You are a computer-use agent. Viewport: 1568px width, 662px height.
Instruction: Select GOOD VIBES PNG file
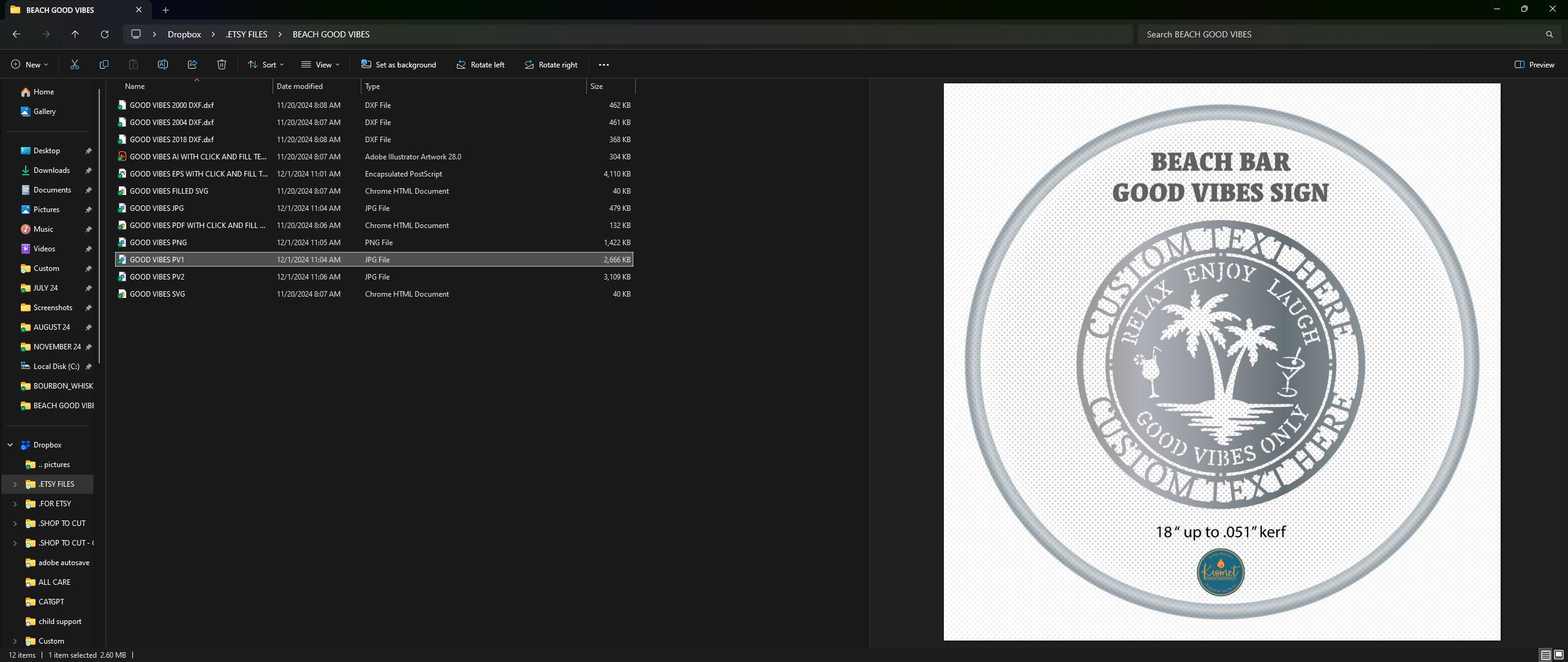click(374, 243)
